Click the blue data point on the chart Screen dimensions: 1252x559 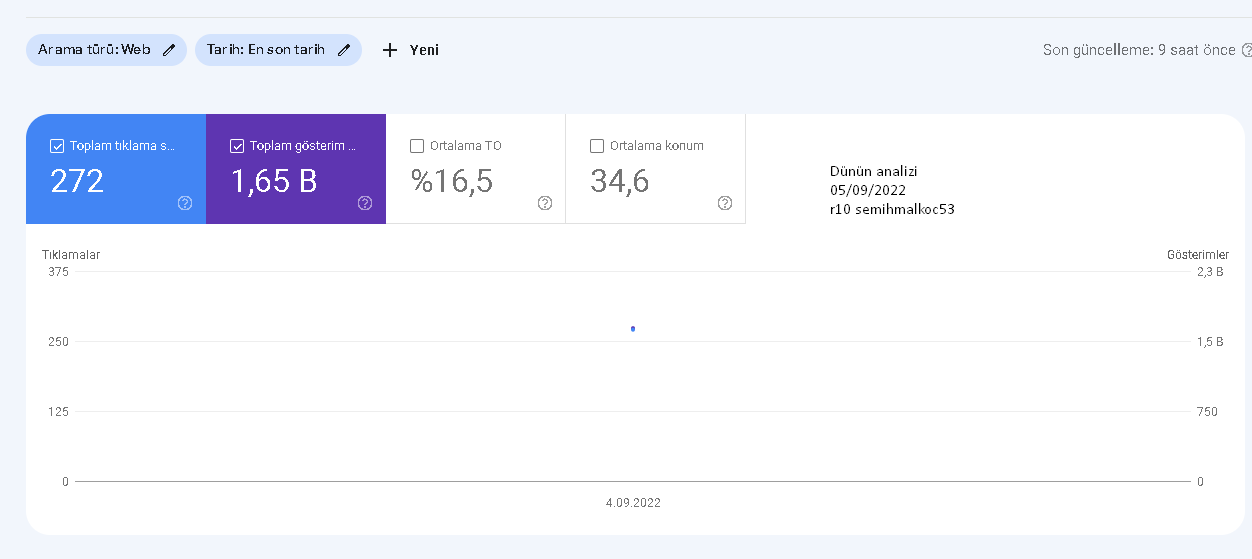(x=633, y=328)
